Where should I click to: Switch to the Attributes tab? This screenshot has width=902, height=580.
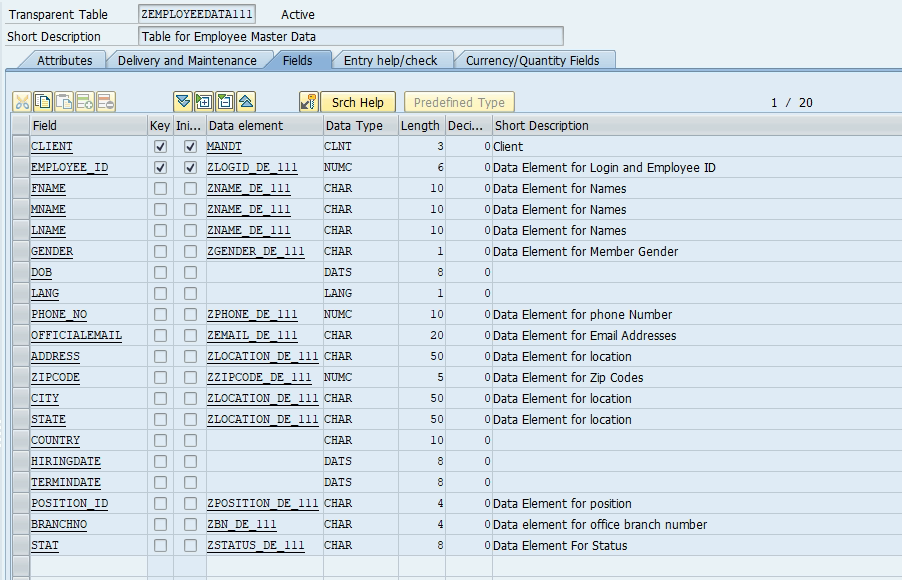coord(64,60)
